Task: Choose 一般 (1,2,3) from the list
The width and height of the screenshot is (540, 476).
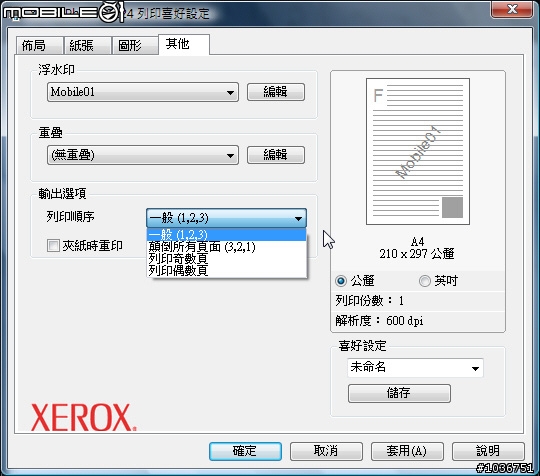Action: click(x=226, y=235)
